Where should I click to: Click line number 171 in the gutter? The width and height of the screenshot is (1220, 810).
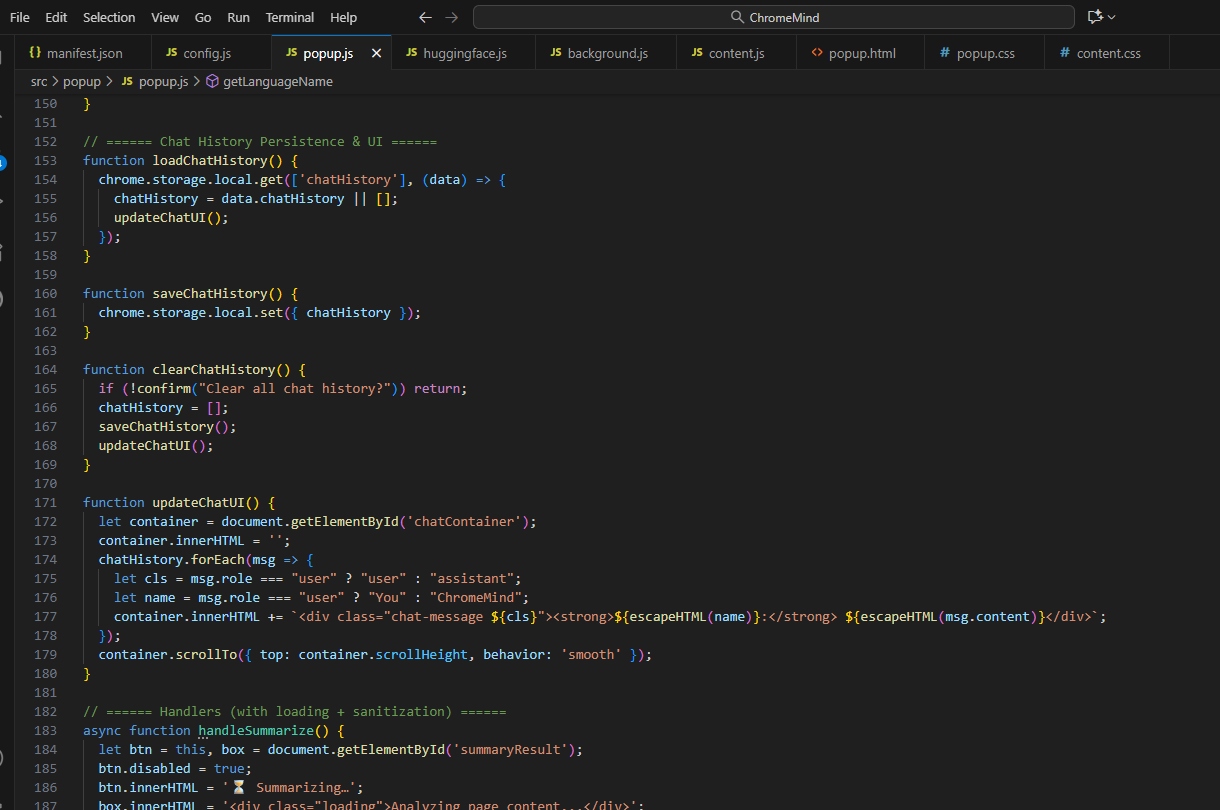(x=45, y=502)
